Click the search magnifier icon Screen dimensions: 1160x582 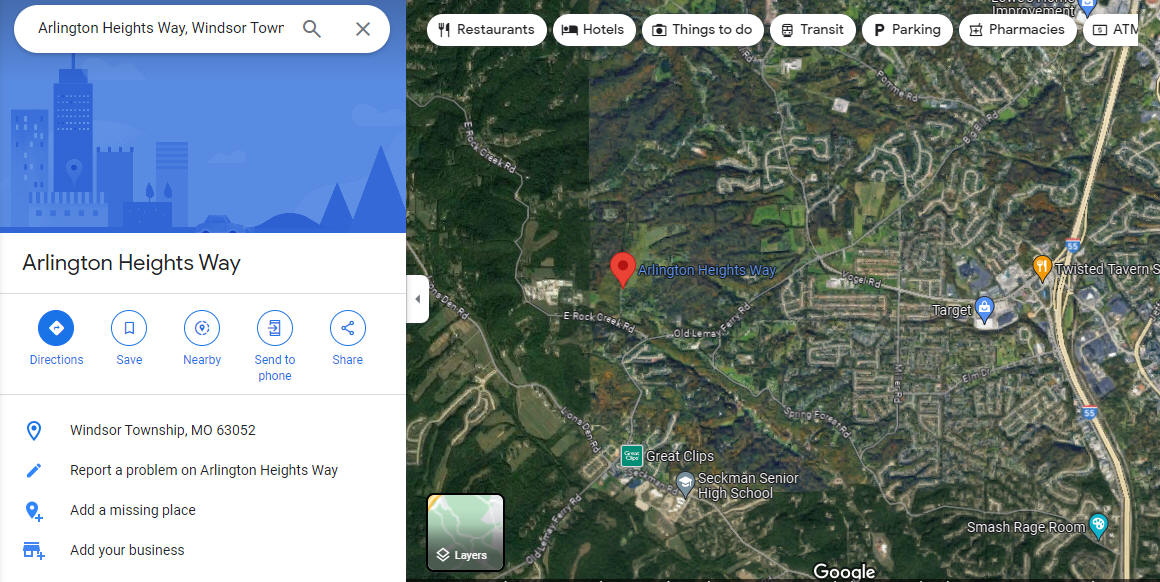tap(311, 29)
